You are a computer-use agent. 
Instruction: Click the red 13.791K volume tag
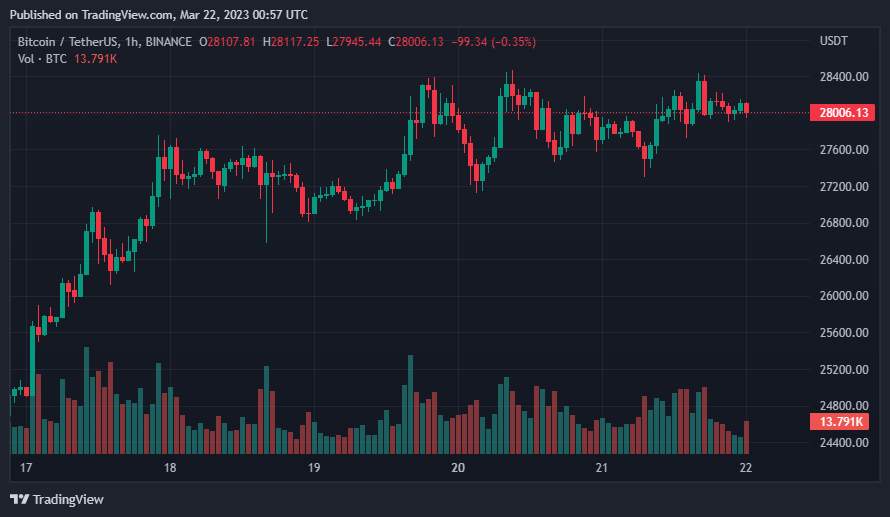839,422
